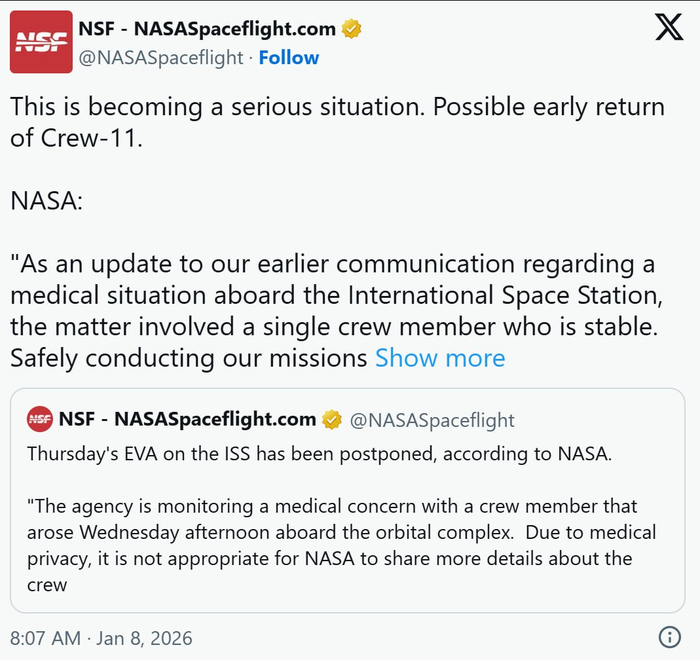Click the NSF profile avatar at top

click(40, 42)
